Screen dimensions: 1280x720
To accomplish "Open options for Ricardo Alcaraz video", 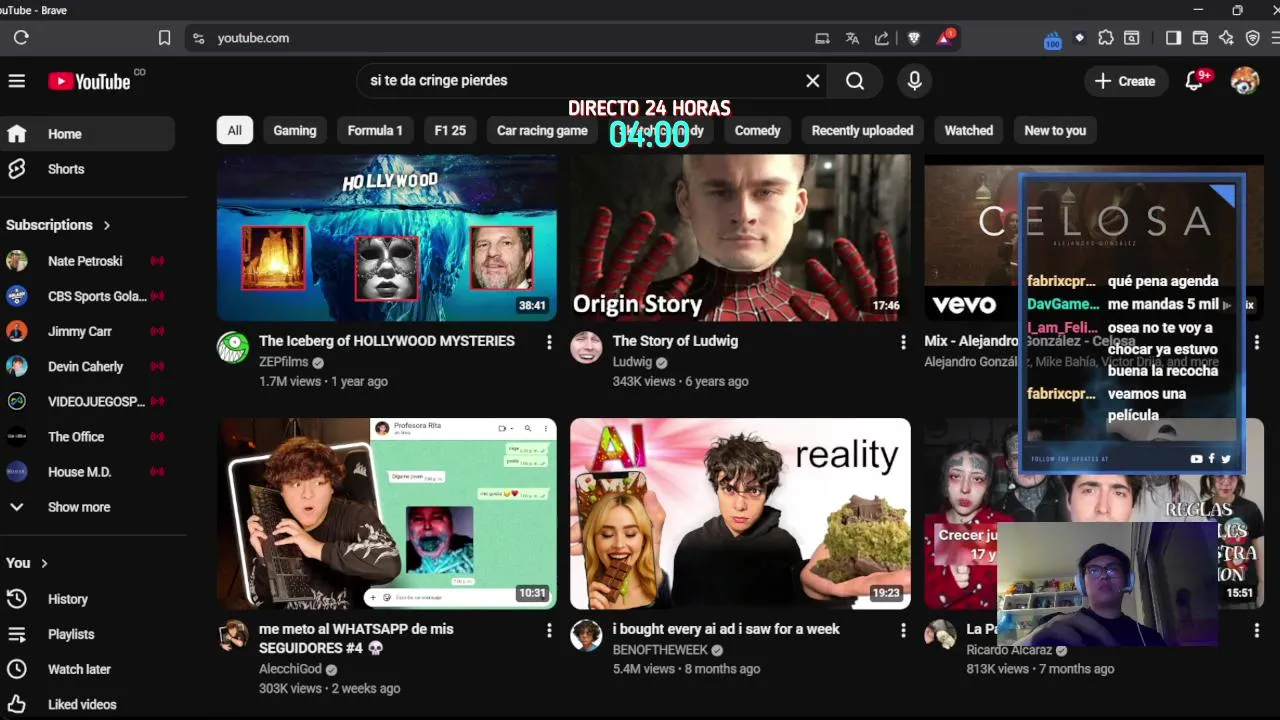I will pos(1257,630).
